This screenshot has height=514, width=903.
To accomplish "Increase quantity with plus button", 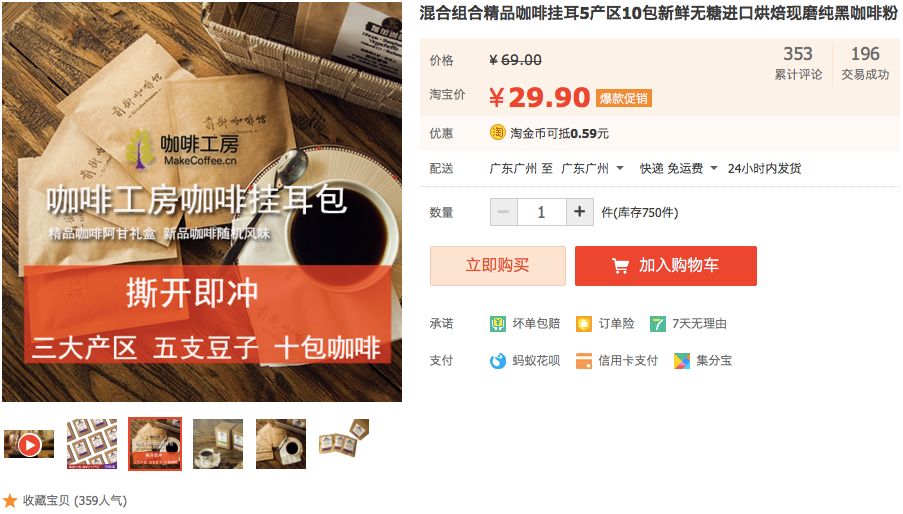I will pyautogui.click(x=579, y=212).
